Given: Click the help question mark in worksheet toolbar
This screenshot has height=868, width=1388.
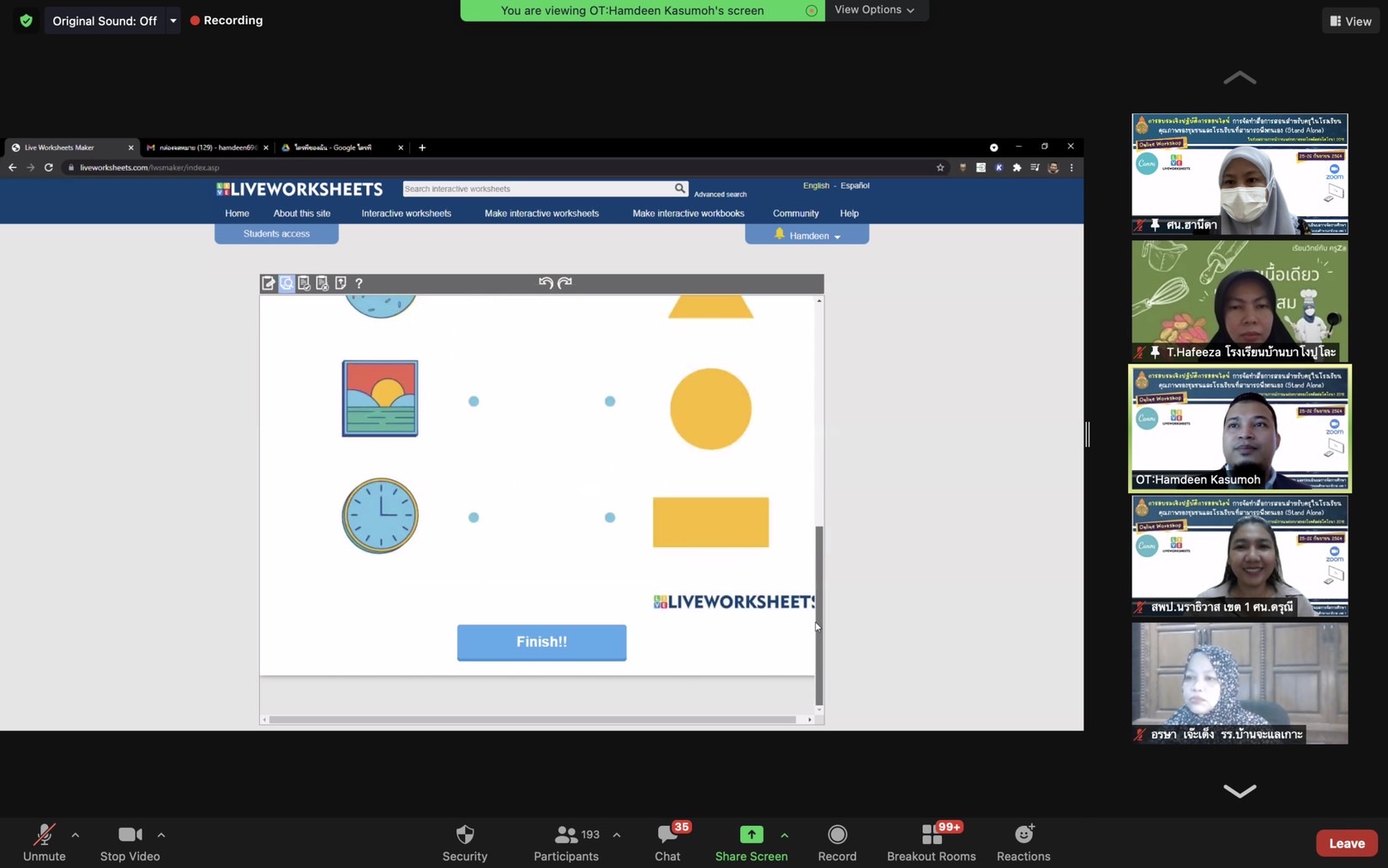Looking at the screenshot, I should coord(359,283).
